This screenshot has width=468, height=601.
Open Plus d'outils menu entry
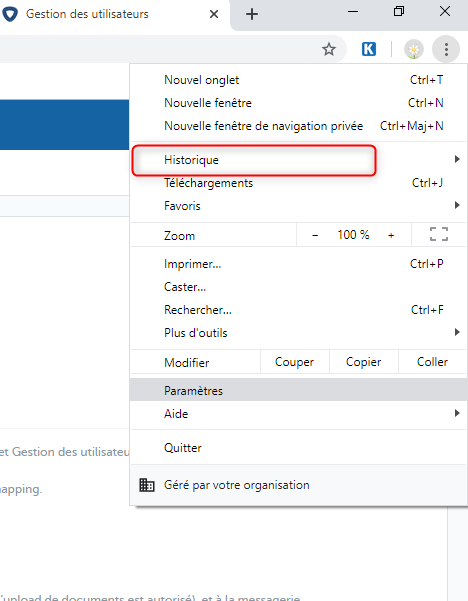299,333
